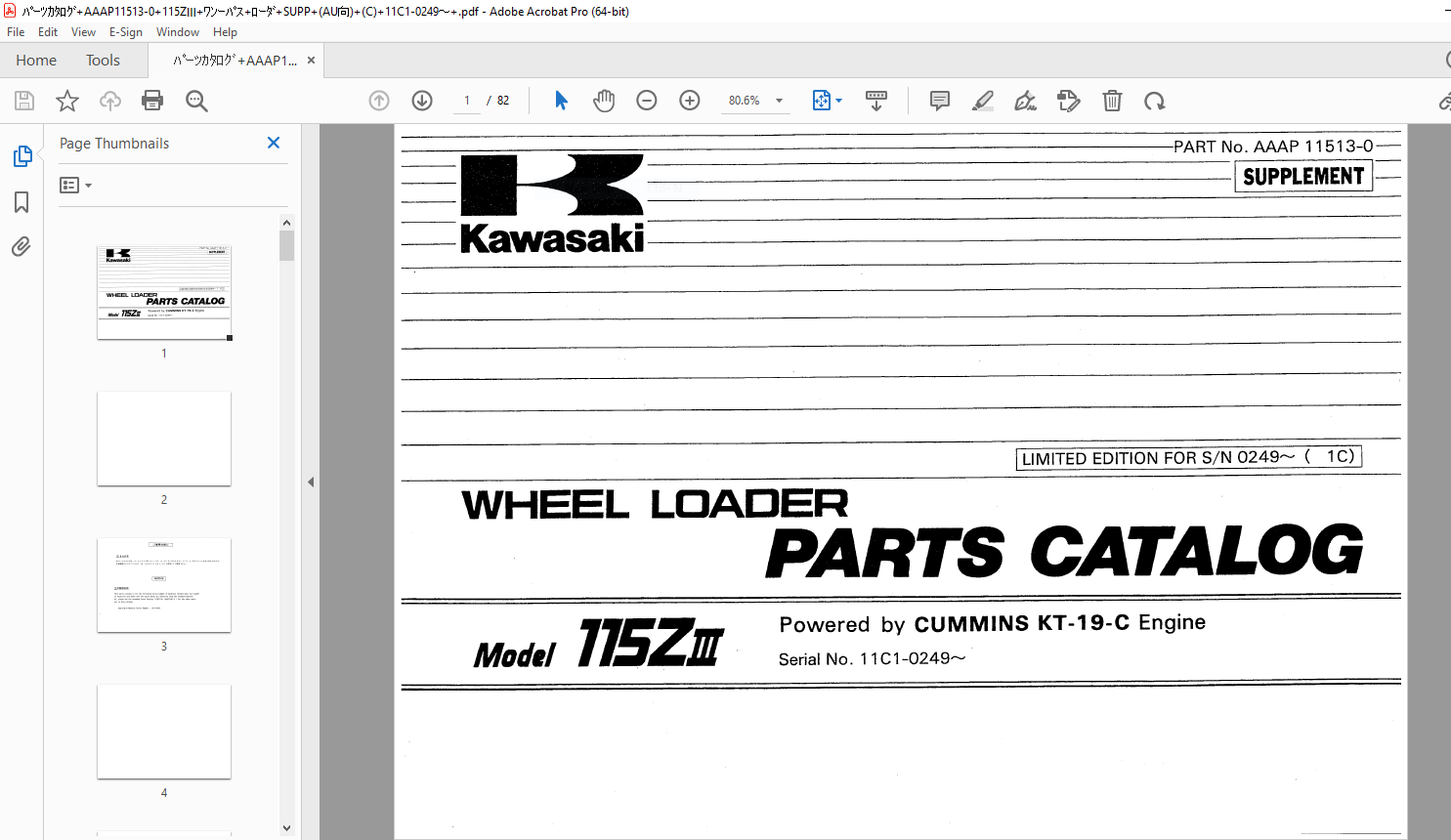
Task: Open the Sign pen tool
Action: (x=1025, y=101)
